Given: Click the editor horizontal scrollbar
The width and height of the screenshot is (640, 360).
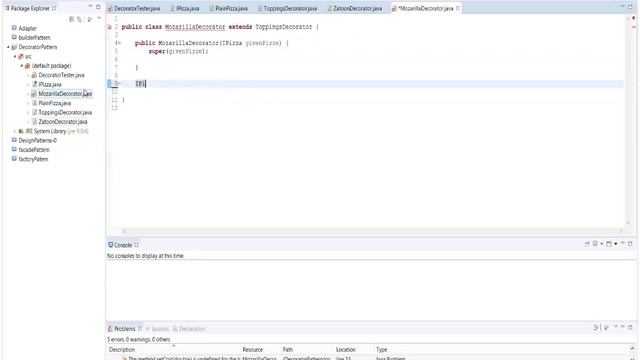Looking at the screenshot, I should click(372, 231).
